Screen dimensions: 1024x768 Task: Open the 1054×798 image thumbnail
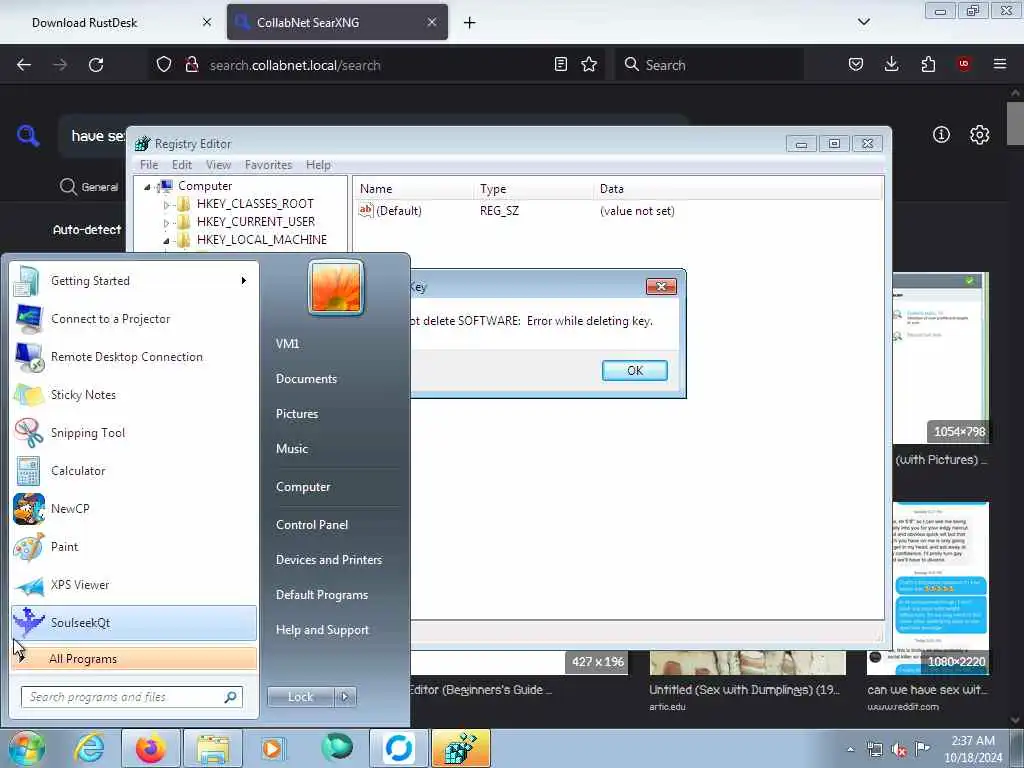940,358
